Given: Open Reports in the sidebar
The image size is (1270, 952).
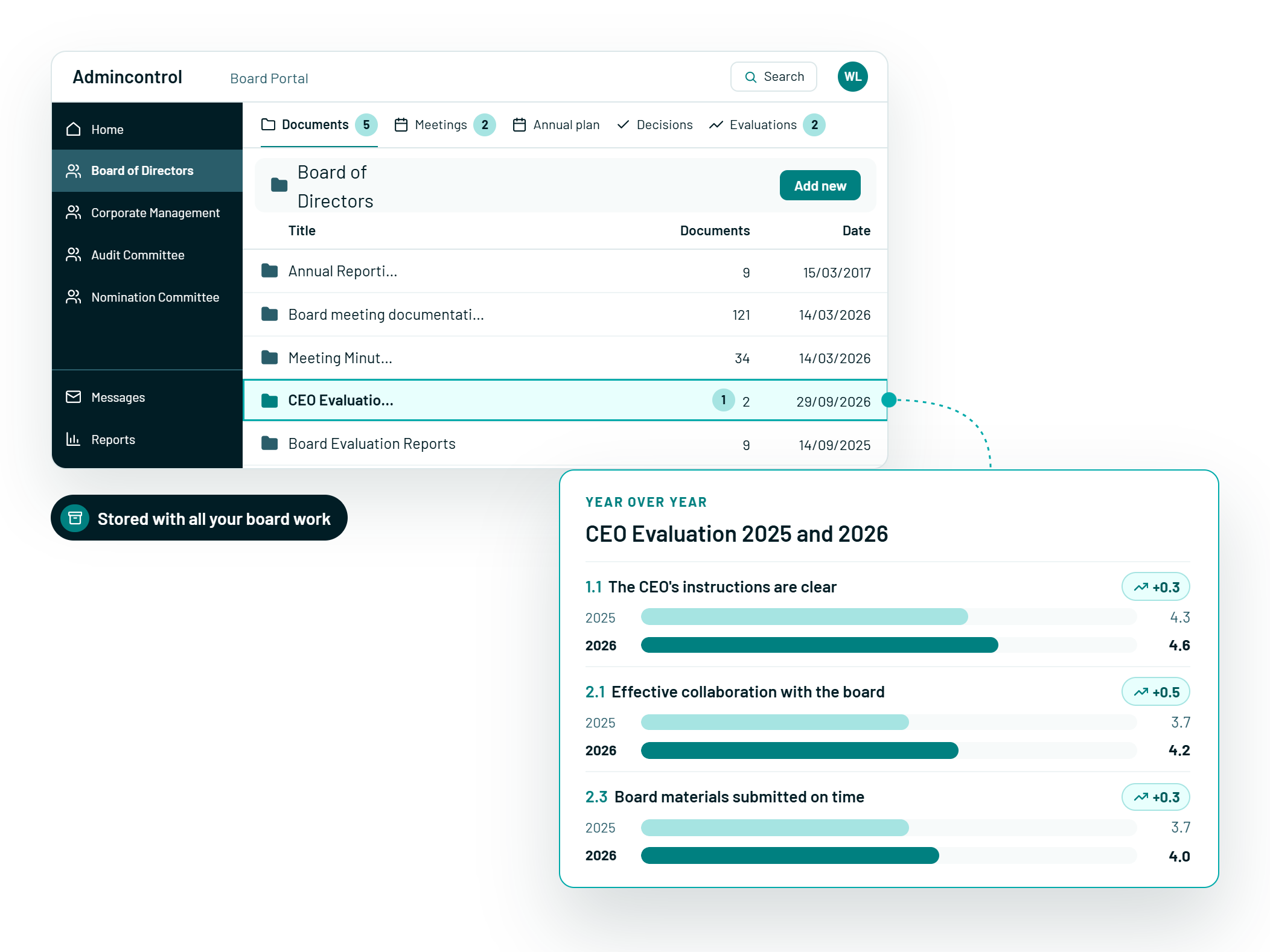Looking at the screenshot, I should 147,439.
